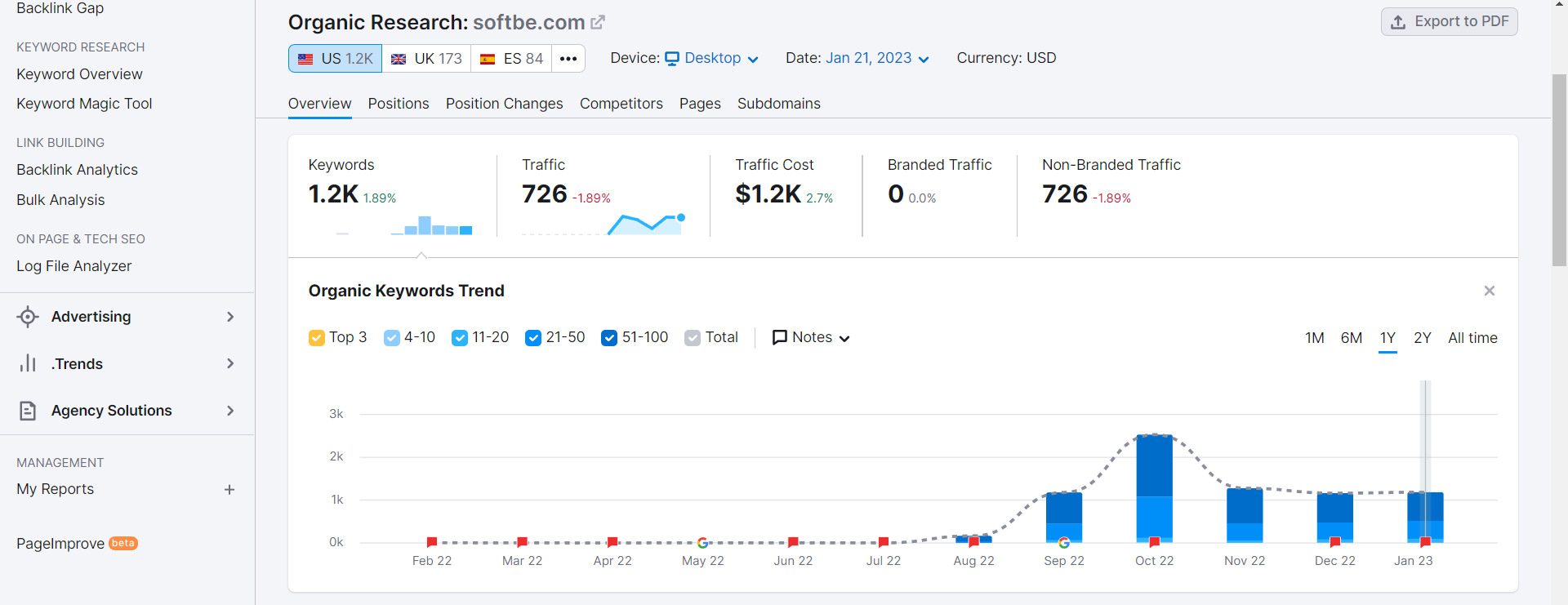Set chart range to 2Y

pos(1423,338)
